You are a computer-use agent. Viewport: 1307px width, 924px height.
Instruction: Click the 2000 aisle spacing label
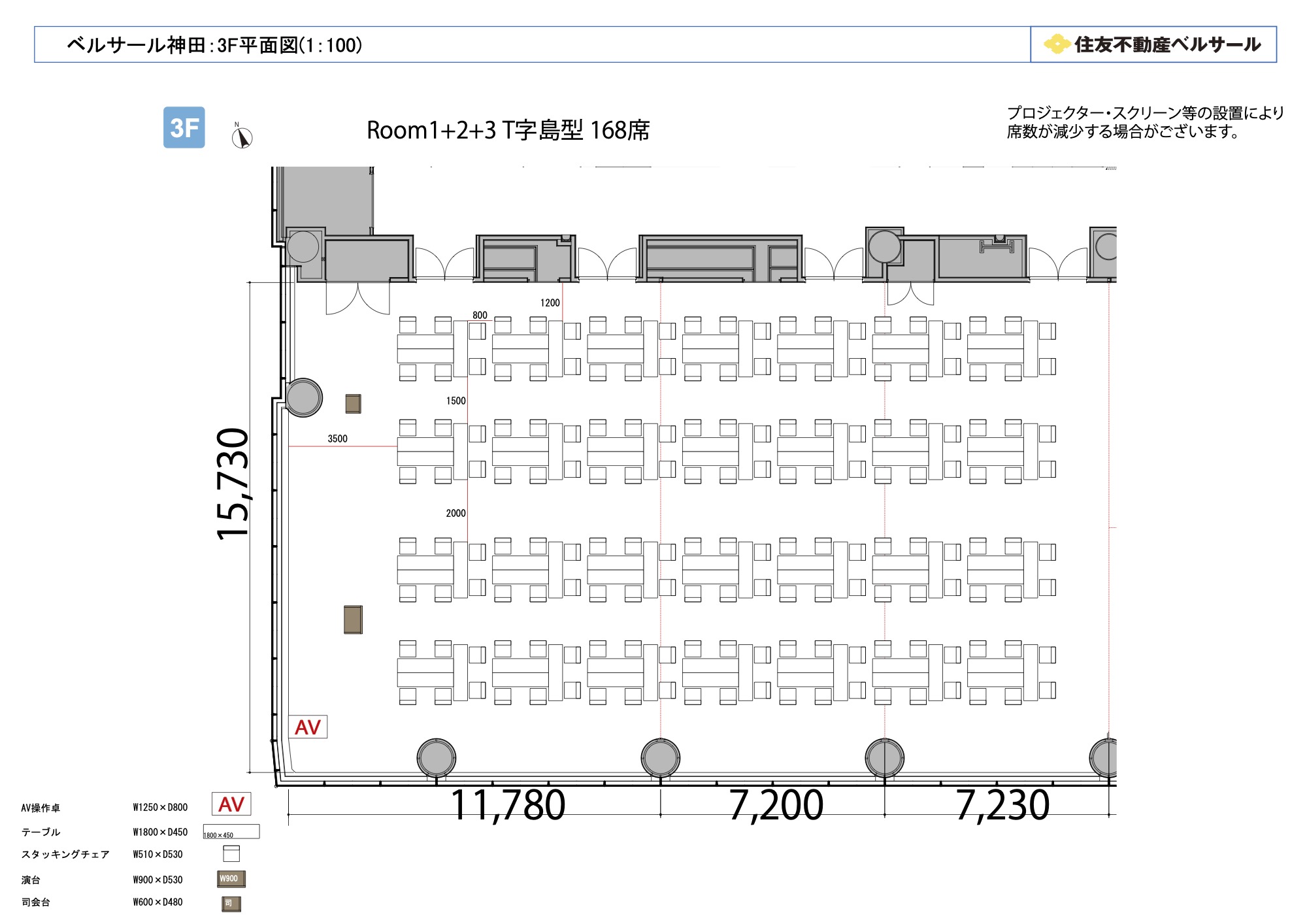(x=455, y=513)
